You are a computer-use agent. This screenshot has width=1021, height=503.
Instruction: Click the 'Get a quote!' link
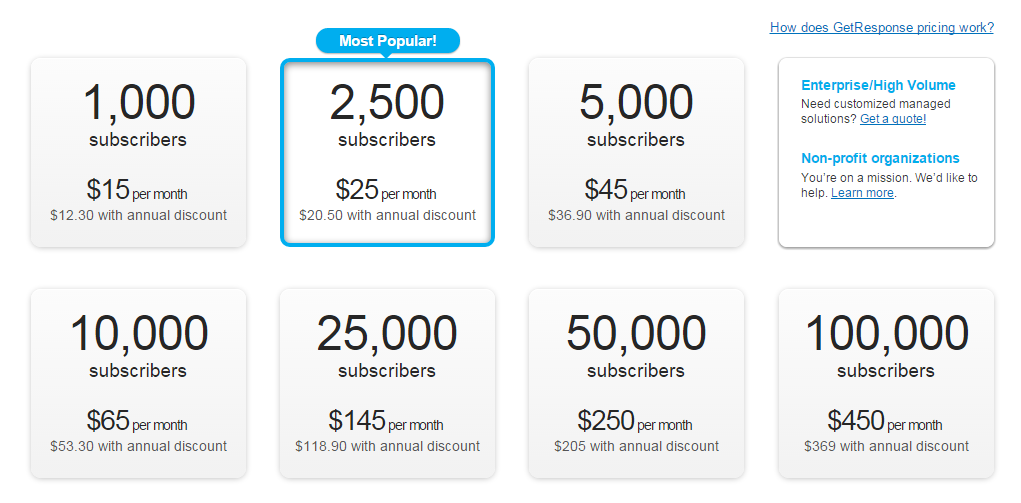(893, 119)
